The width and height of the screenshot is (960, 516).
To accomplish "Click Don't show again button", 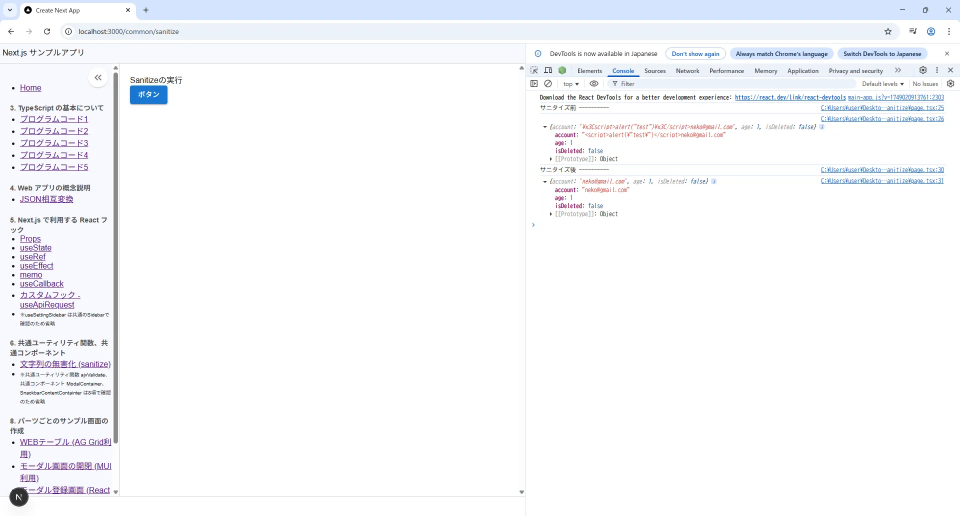I will pyautogui.click(x=695, y=54).
